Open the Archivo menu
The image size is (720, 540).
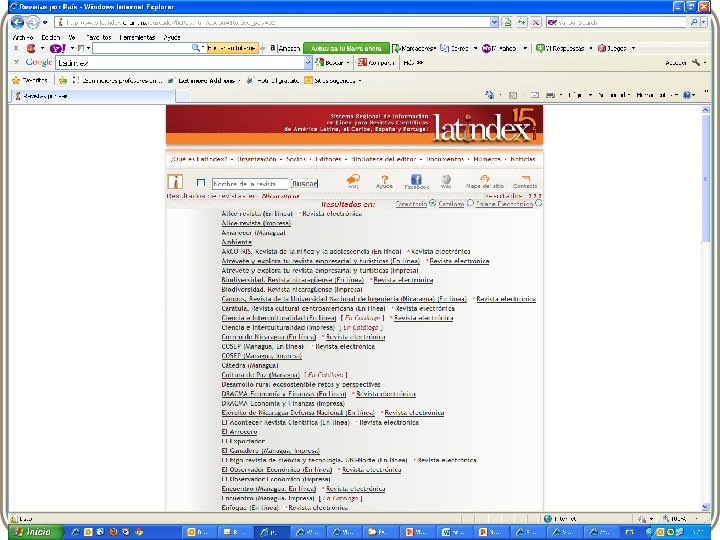pos(22,37)
